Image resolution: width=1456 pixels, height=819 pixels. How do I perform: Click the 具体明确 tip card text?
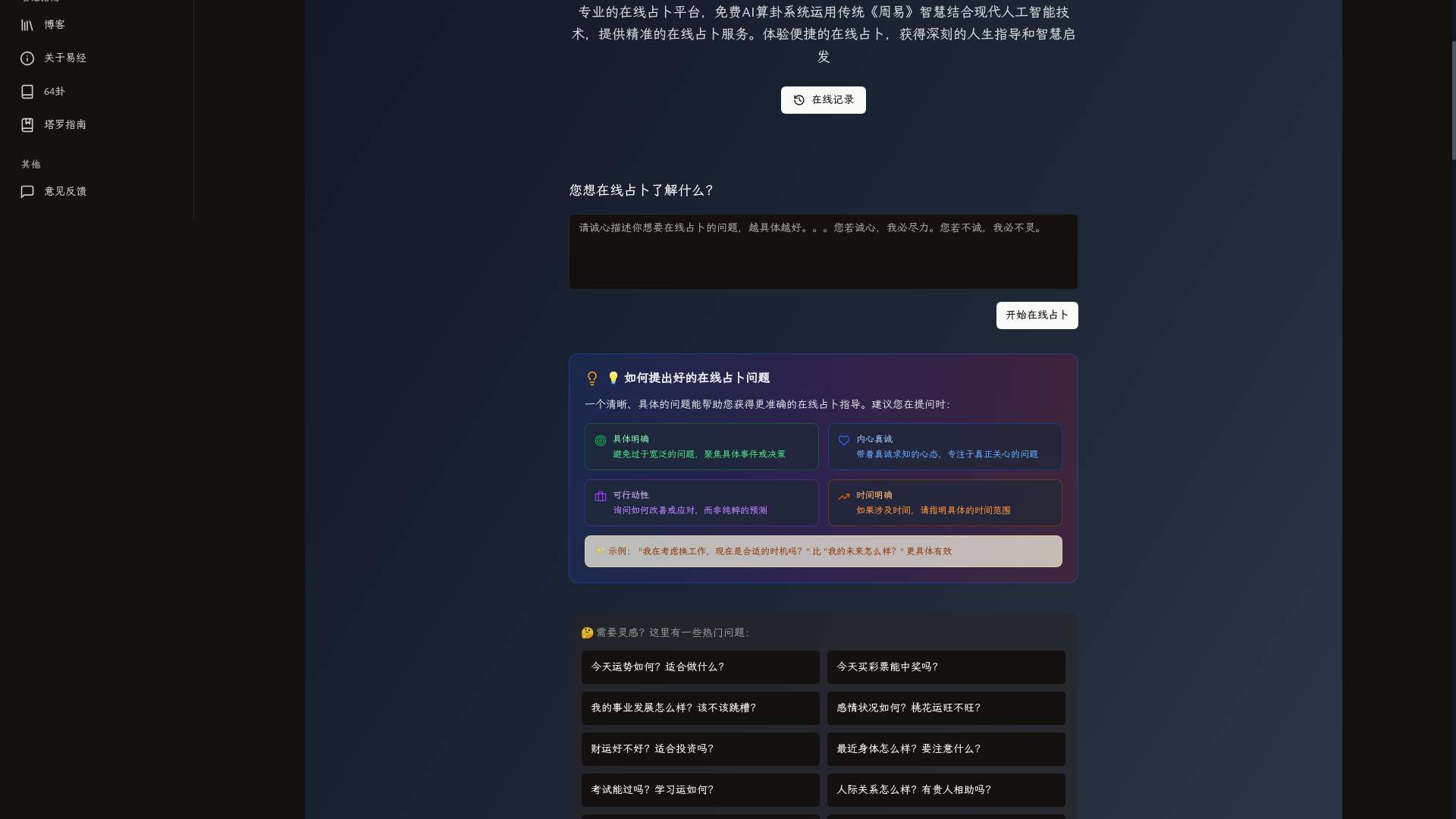pos(699,447)
